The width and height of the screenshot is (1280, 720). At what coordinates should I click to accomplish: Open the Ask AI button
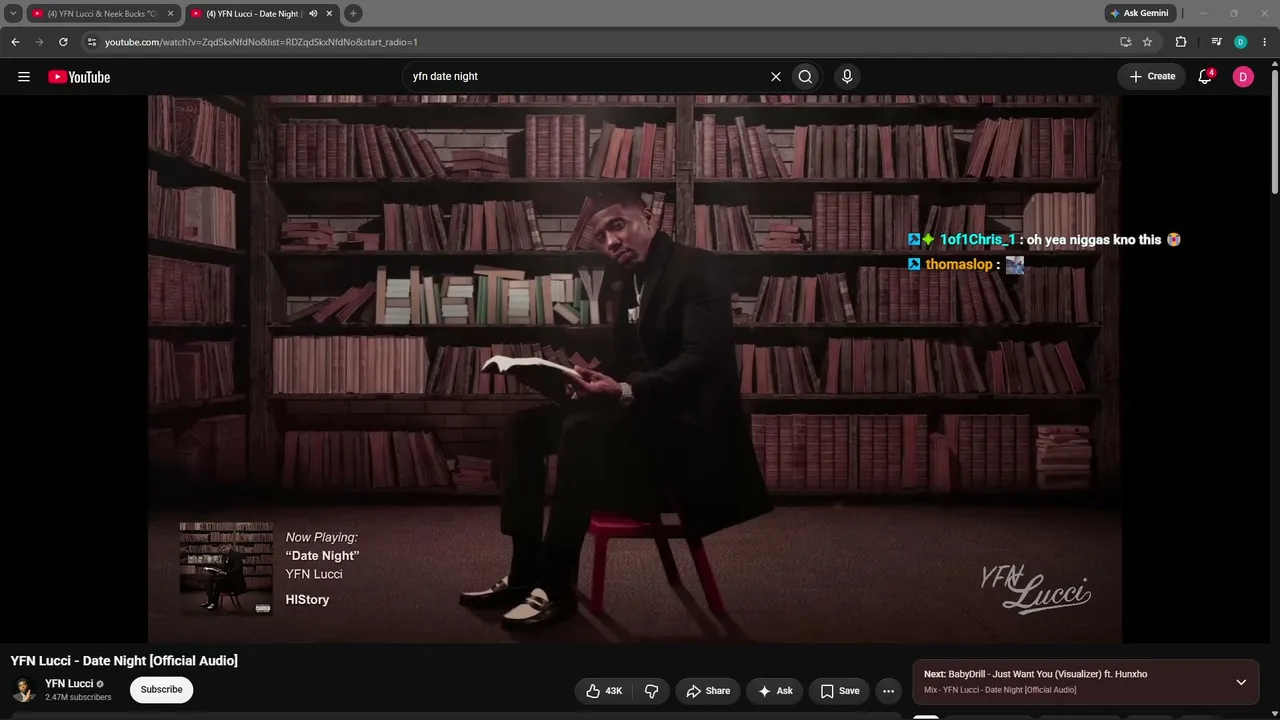point(775,691)
